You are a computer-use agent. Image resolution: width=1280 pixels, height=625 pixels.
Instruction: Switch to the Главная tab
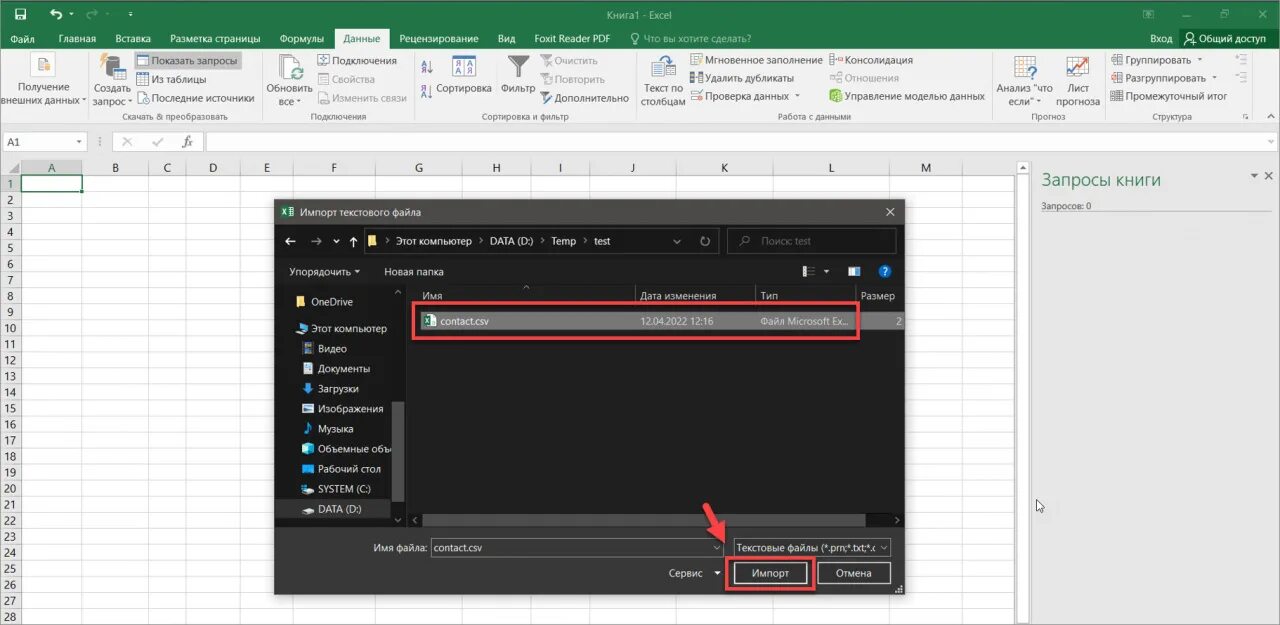point(77,39)
